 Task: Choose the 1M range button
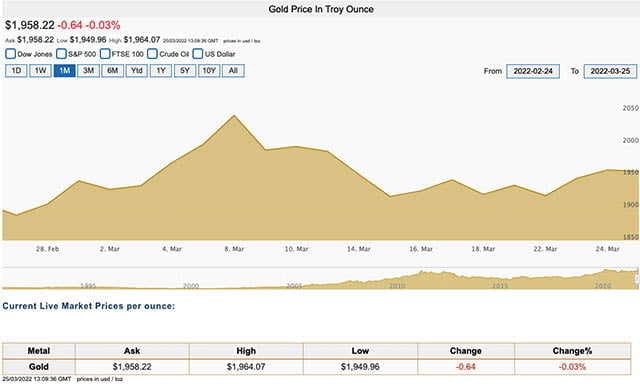point(64,71)
